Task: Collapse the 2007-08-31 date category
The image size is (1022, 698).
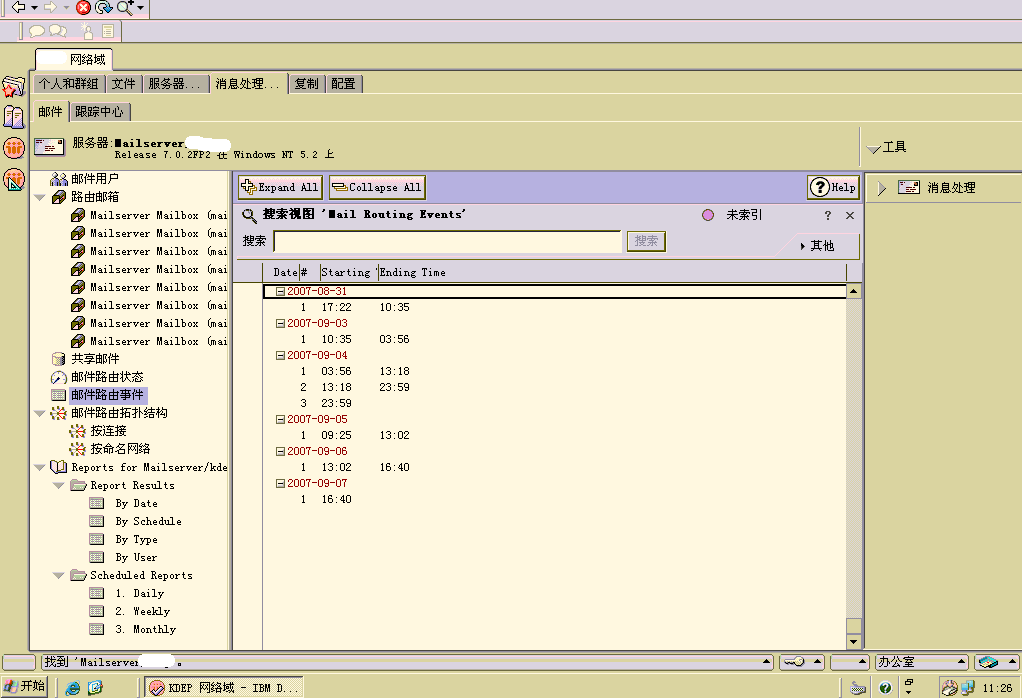Action: [281, 291]
